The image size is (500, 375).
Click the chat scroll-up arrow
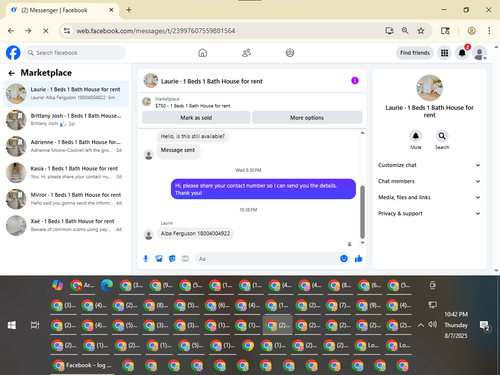tap(362, 133)
